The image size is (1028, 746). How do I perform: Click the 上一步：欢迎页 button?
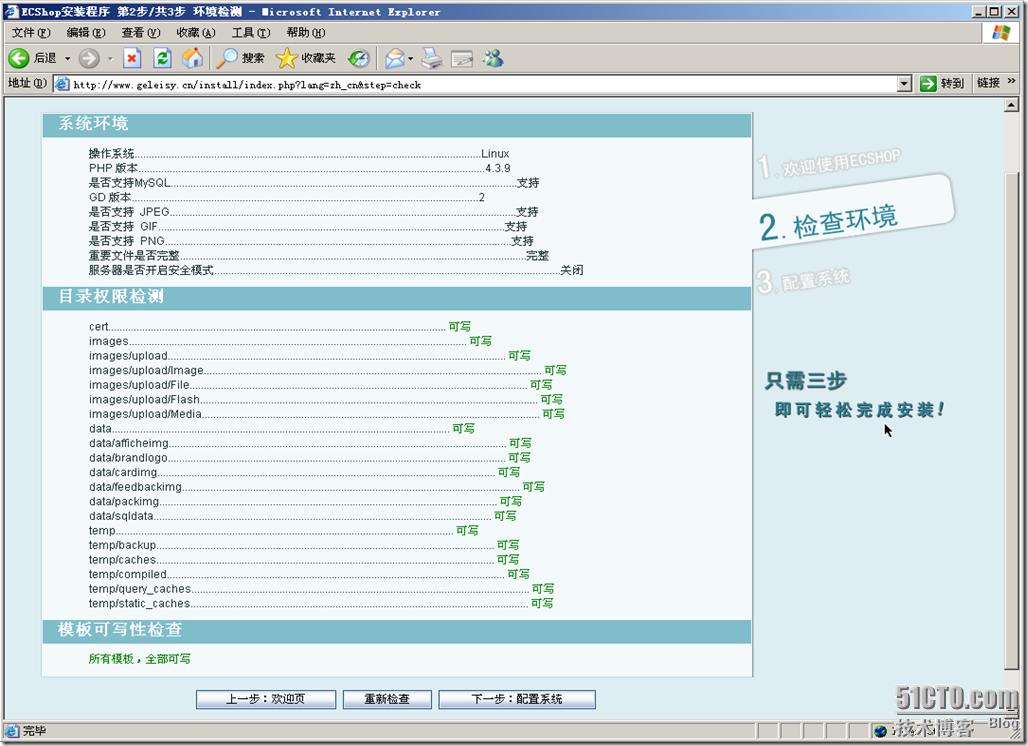[x=266, y=699]
